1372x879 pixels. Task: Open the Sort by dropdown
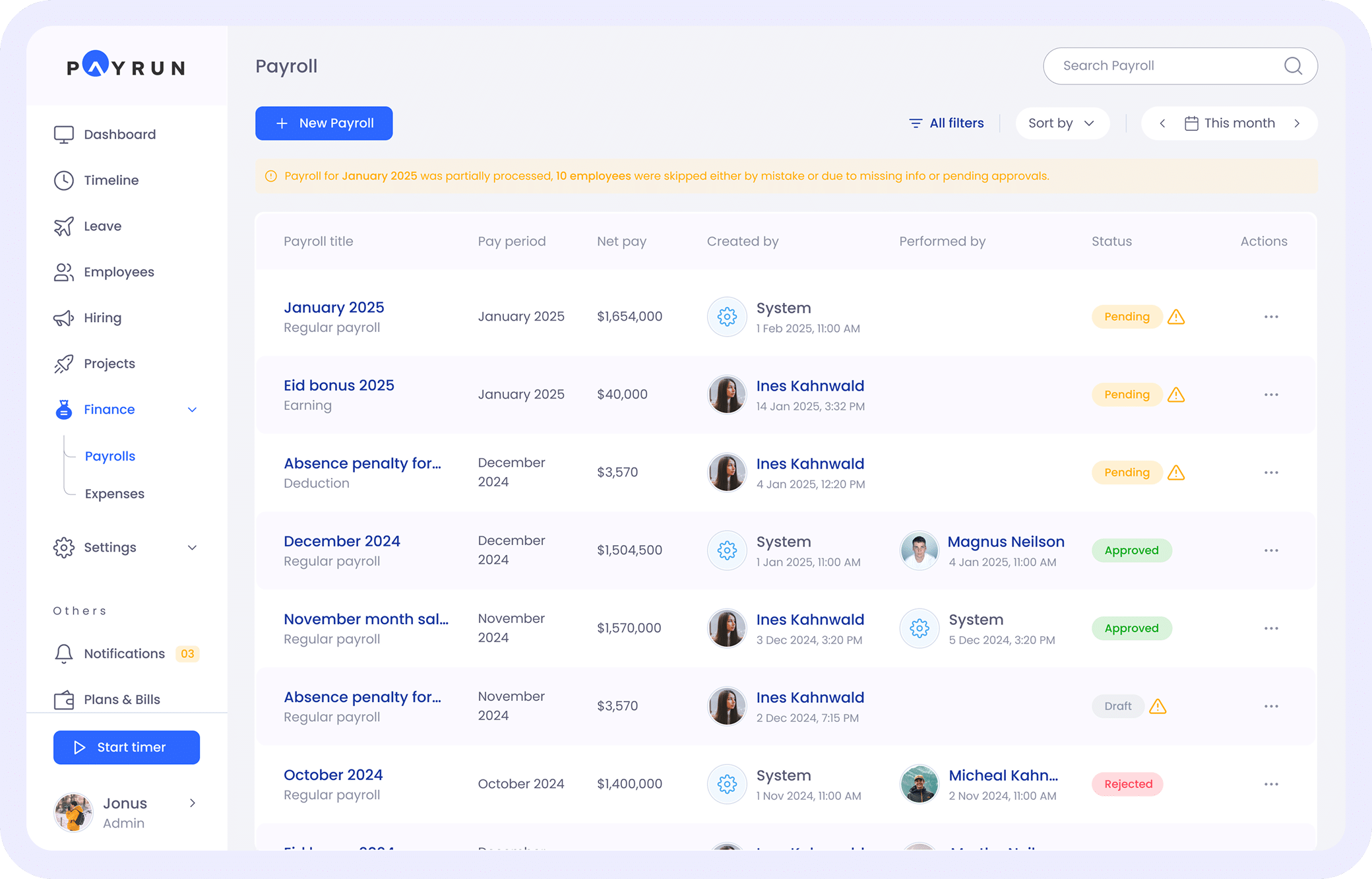tap(1061, 123)
